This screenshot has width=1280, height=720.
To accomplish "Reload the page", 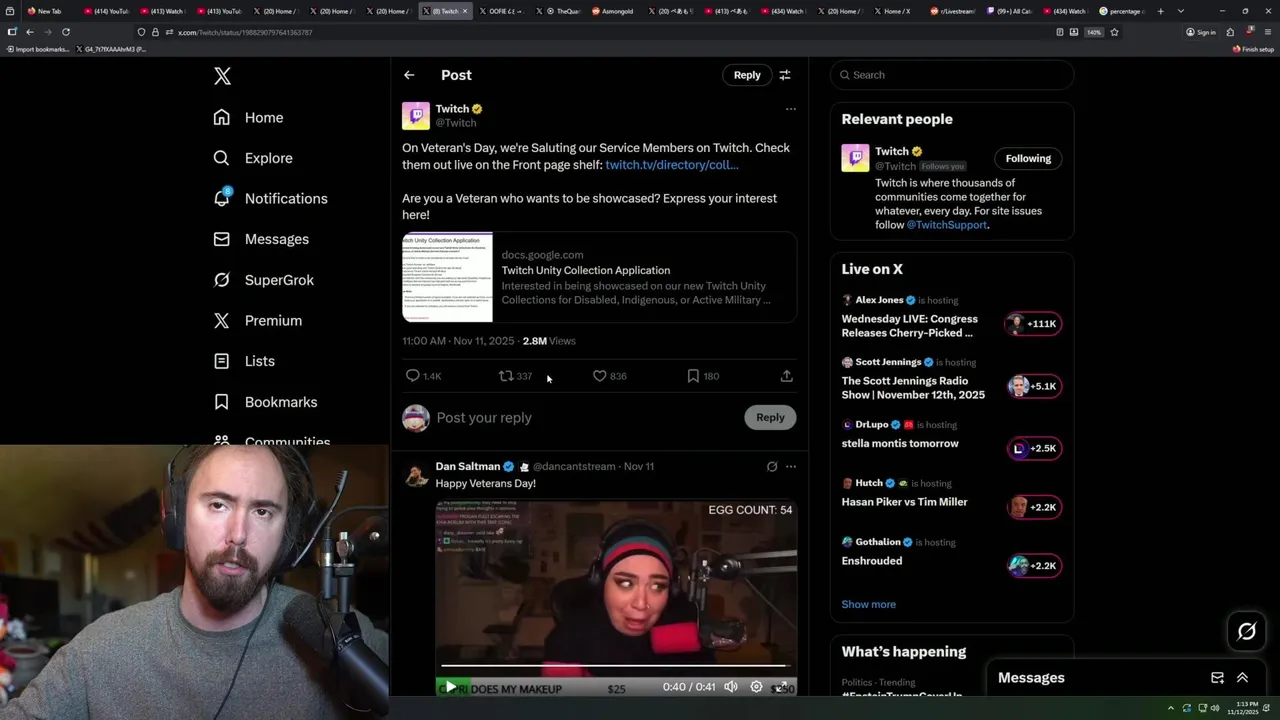I will (66, 32).
